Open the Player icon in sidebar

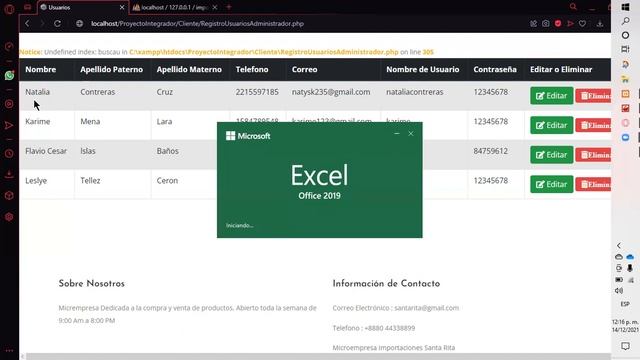[9, 104]
